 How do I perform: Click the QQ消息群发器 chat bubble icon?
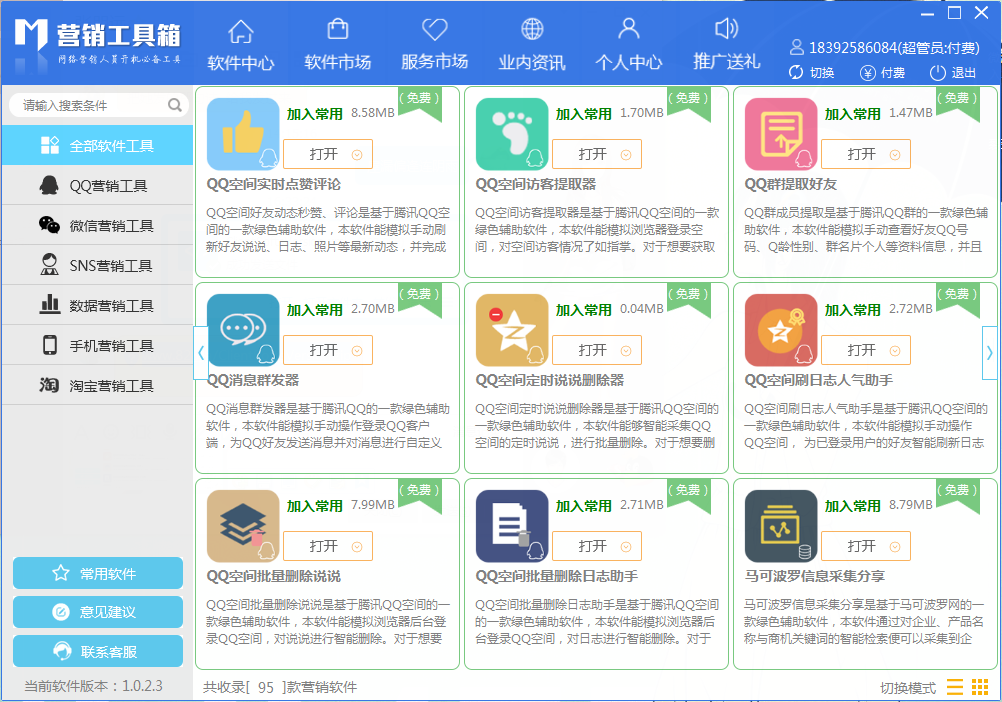click(x=242, y=330)
